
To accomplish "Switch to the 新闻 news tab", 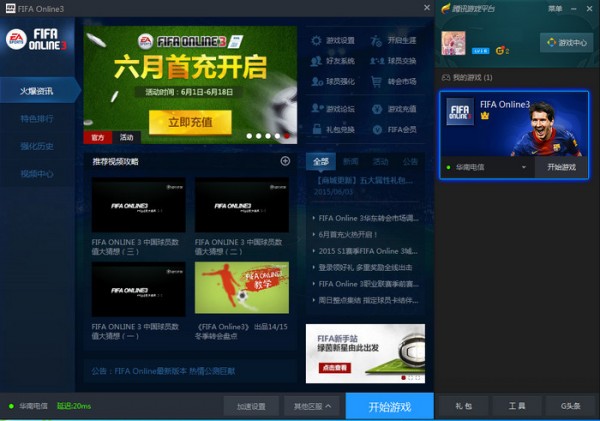I will click(x=351, y=162).
